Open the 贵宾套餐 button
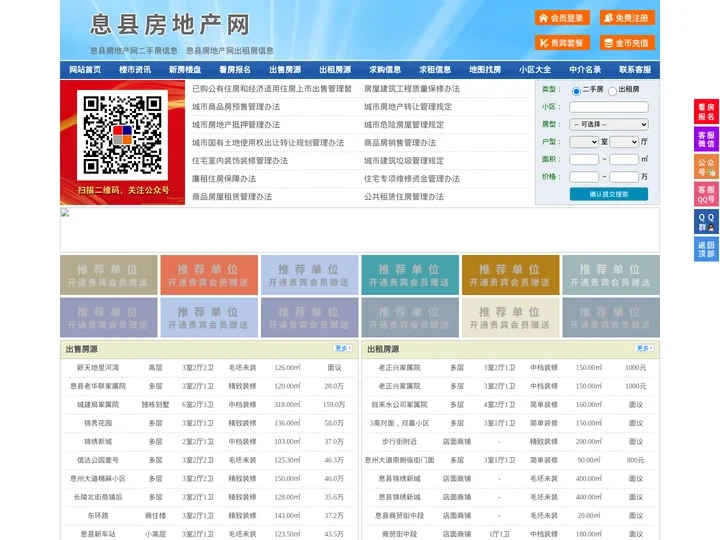This screenshot has height=540, width=720. pyautogui.click(x=562, y=43)
